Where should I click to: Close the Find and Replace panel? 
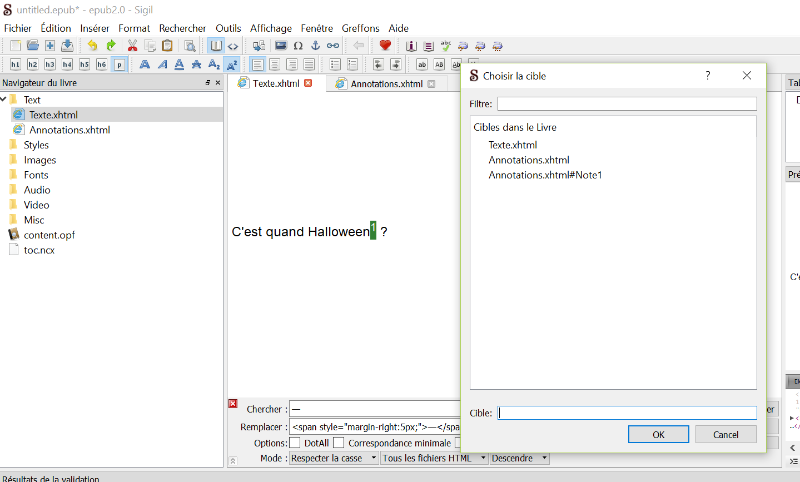(233, 403)
